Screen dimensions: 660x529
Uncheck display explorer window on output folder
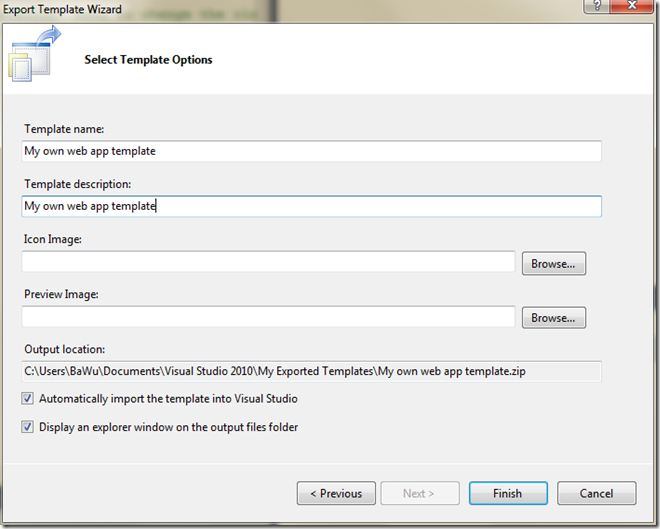pyautogui.click(x=28, y=427)
